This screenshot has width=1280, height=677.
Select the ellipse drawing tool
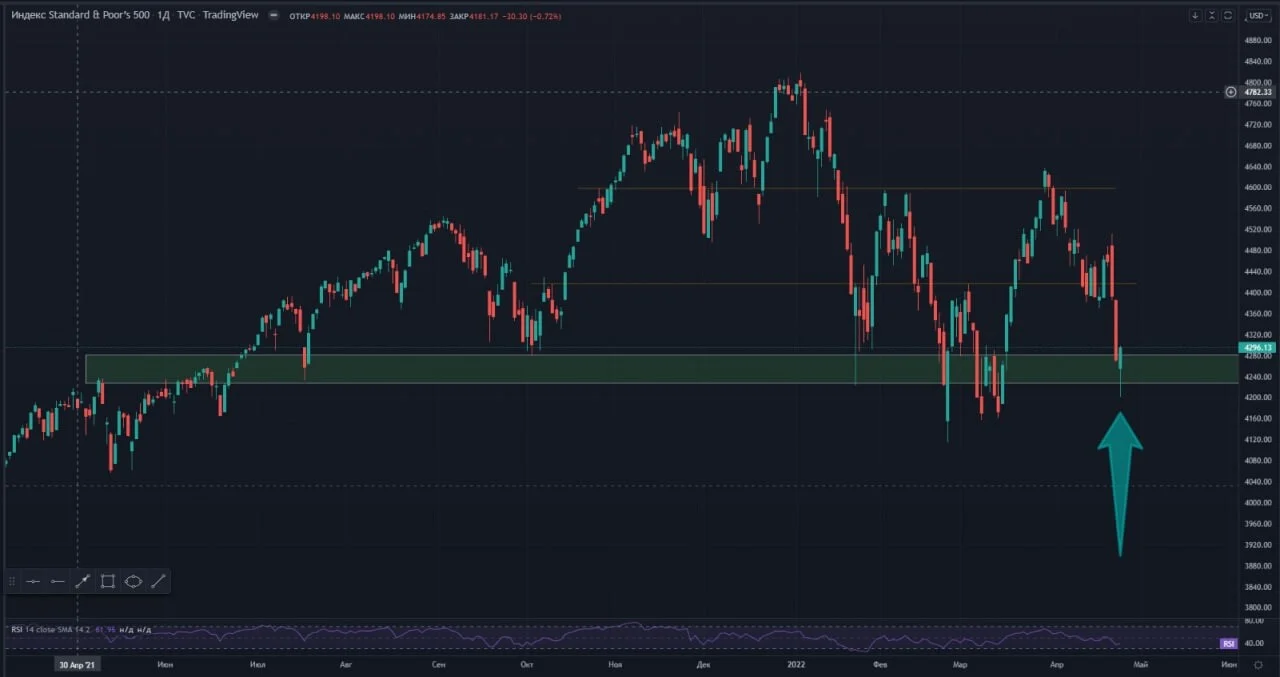coord(133,581)
